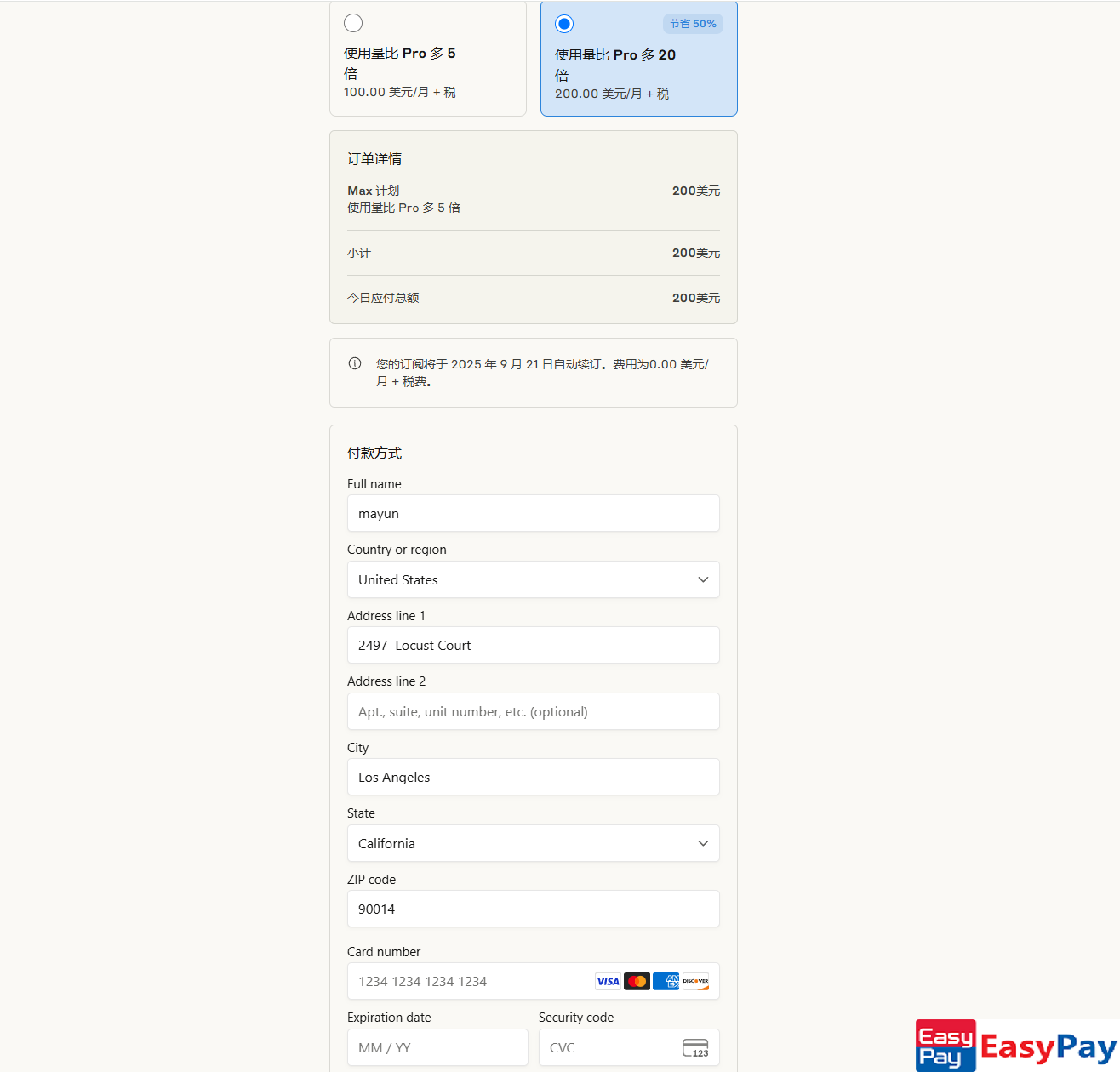
Task: Click the chevron in United States selector
Action: [703, 579]
